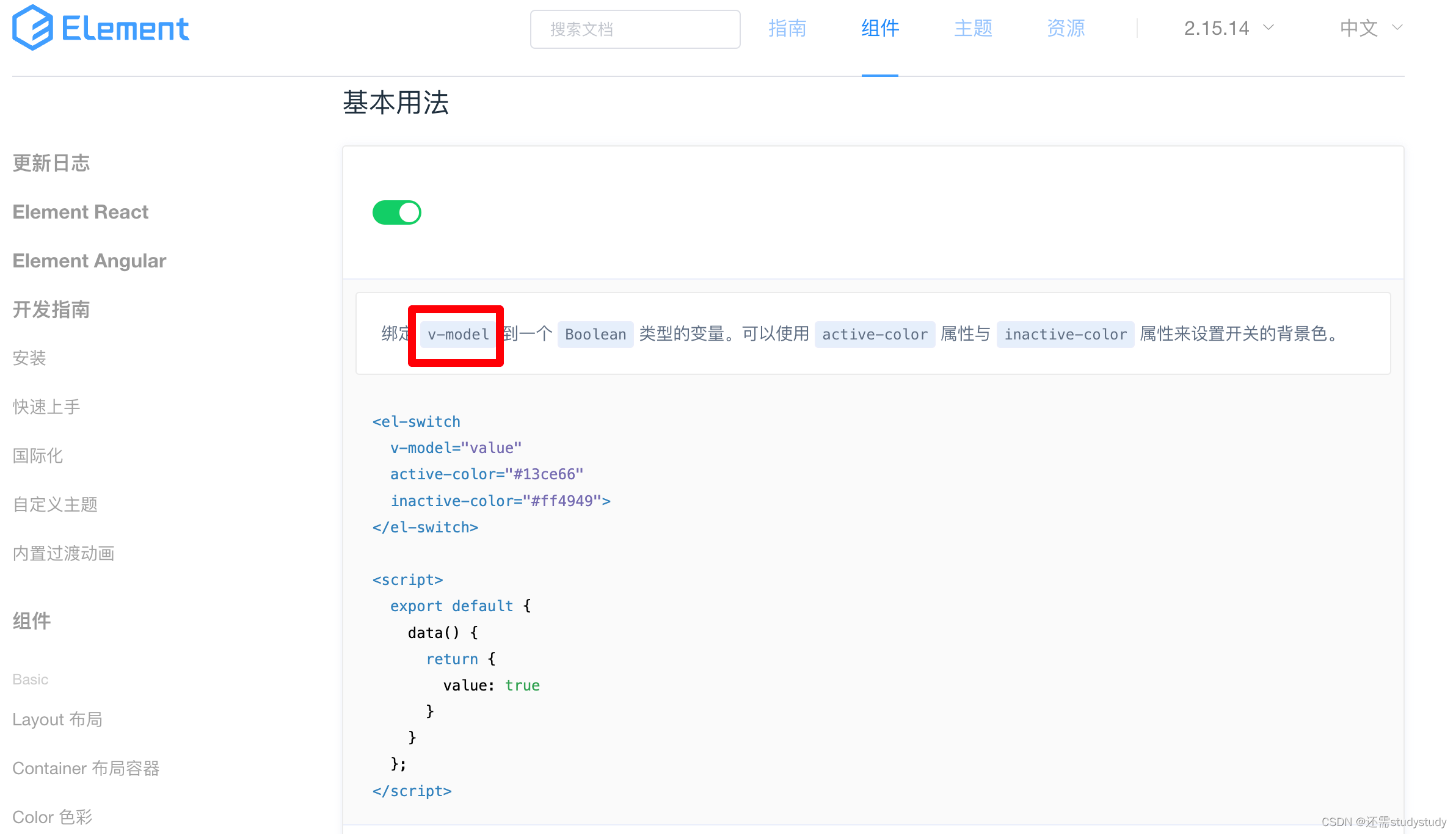Viewport: 1456px width, 834px height.
Task: Click the 组件 sidebar heading
Action: [32, 621]
